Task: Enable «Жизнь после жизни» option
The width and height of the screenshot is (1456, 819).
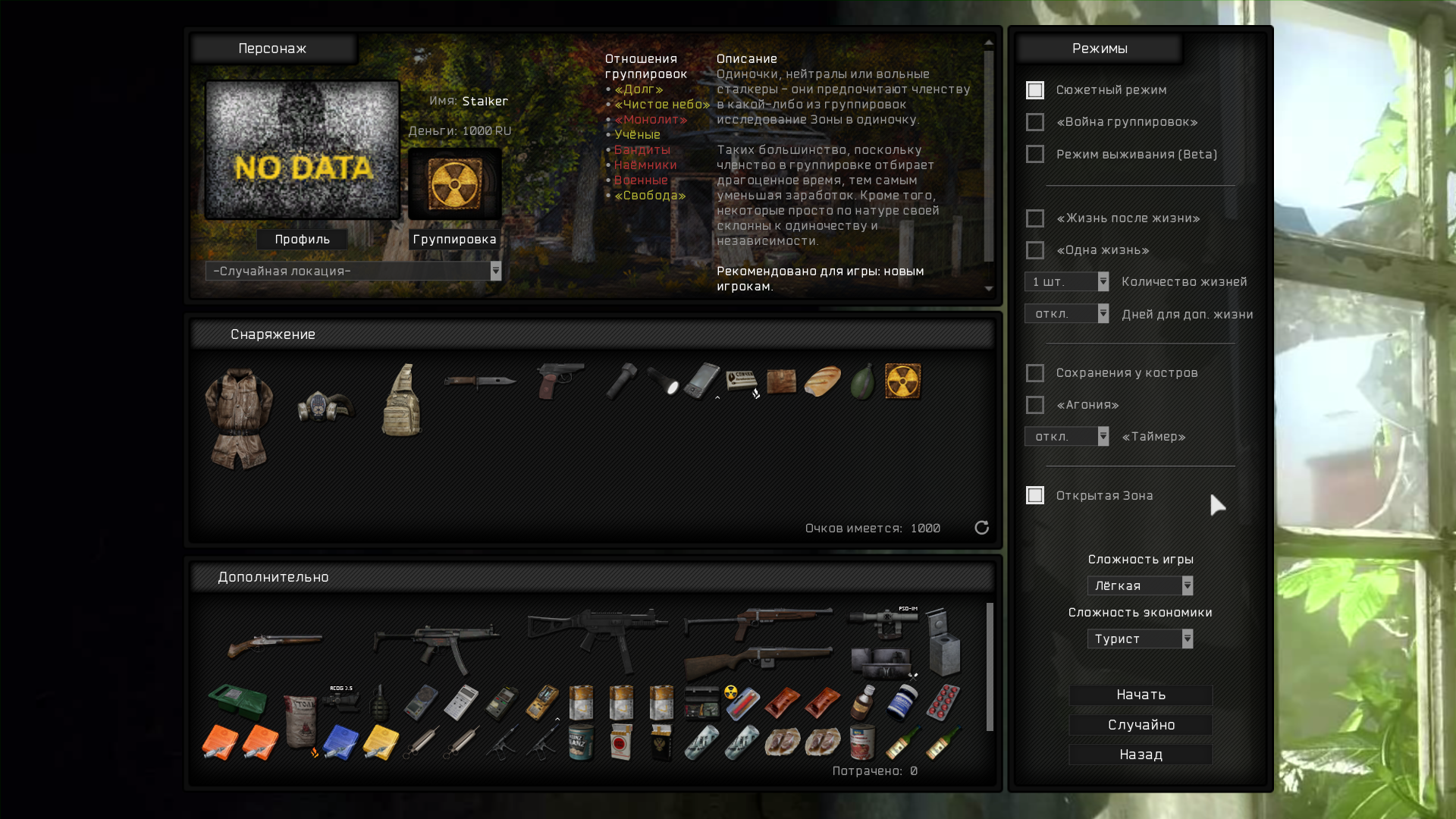Action: [1034, 218]
